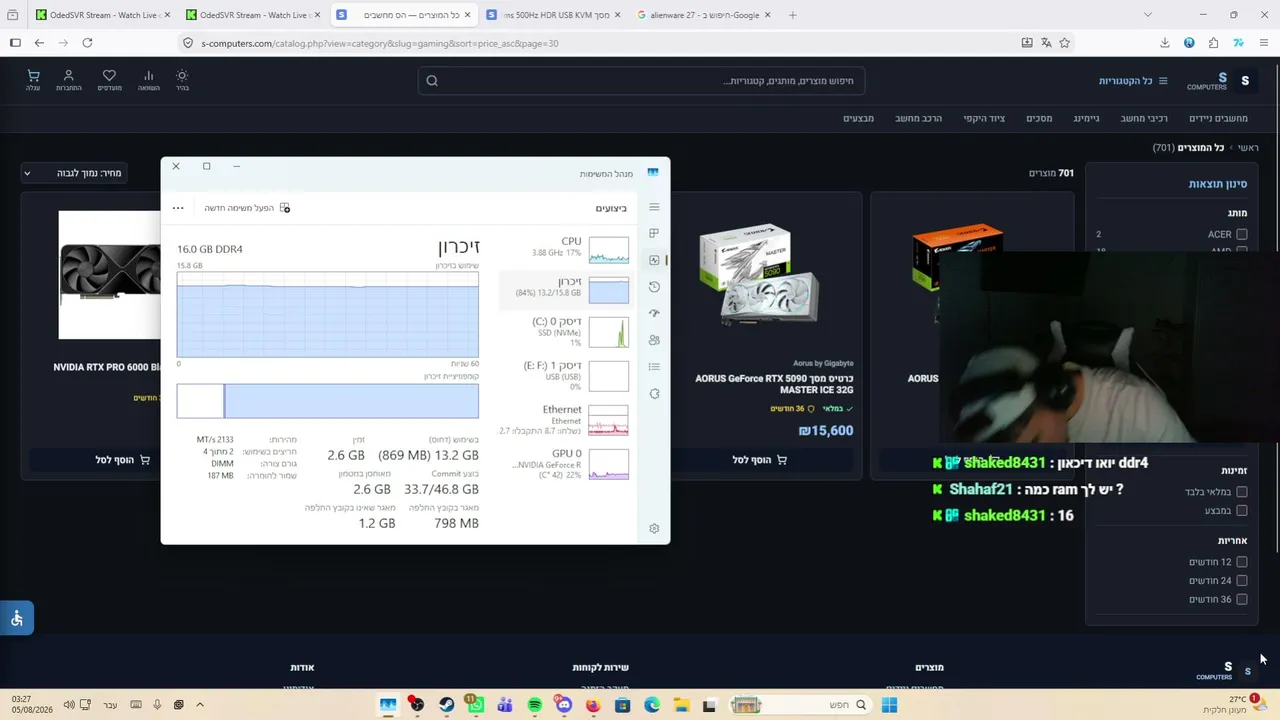
Task: Open the NVIDIA RTX PRO 6000 product image
Action: [x=110, y=275]
